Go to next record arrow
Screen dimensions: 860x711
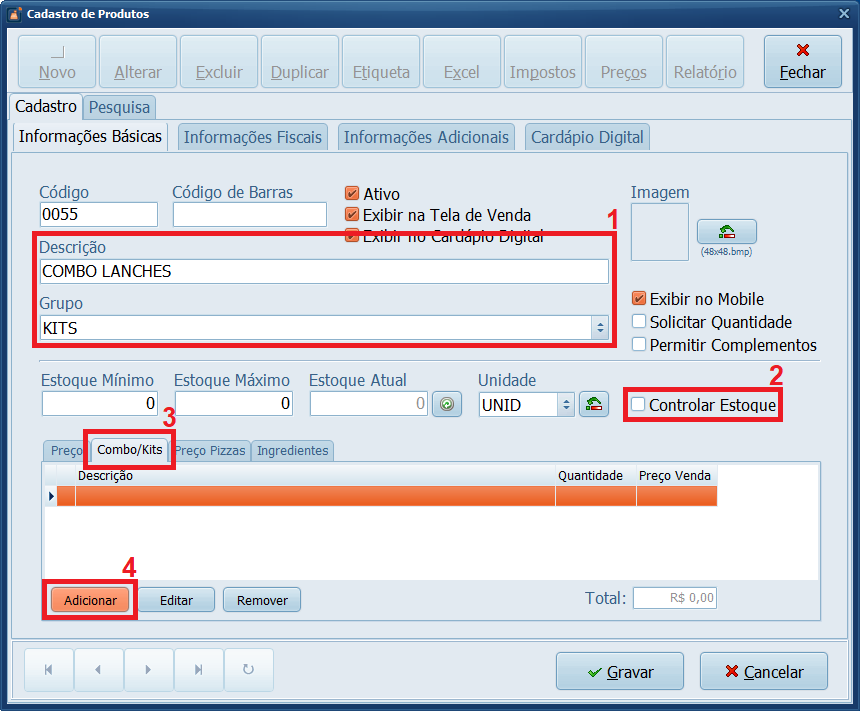point(148,671)
